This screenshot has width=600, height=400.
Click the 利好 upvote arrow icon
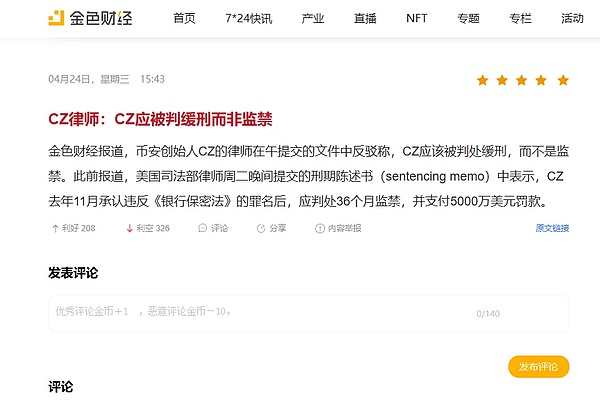pyautogui.click(x=55, y=229)
